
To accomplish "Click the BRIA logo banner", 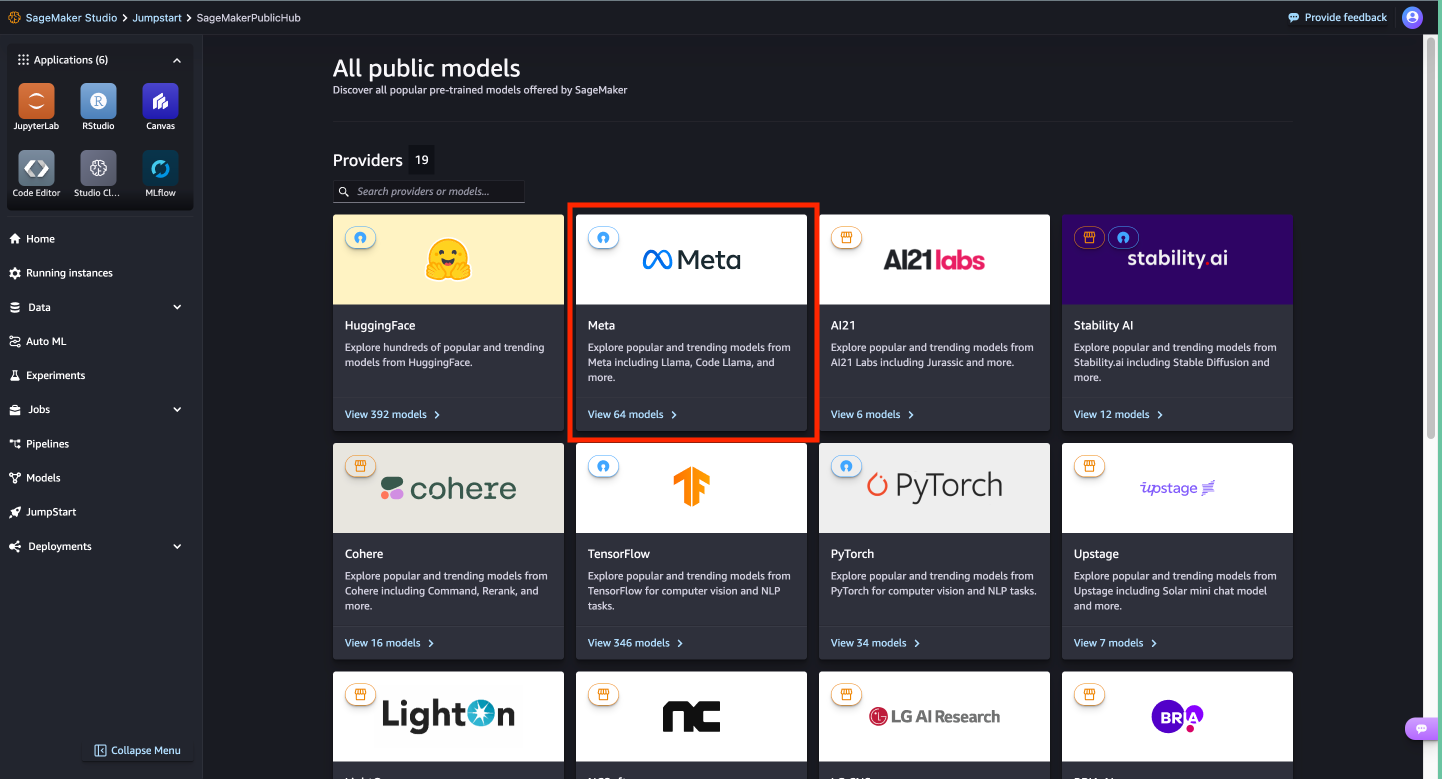I will (1177, 716).
